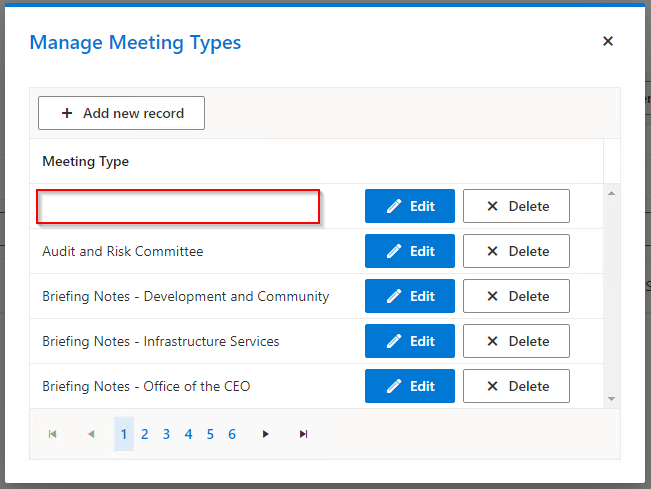Viewport: 651px width, 489px height.
Task: Jump to the last page icon
Action: (303, 434)
